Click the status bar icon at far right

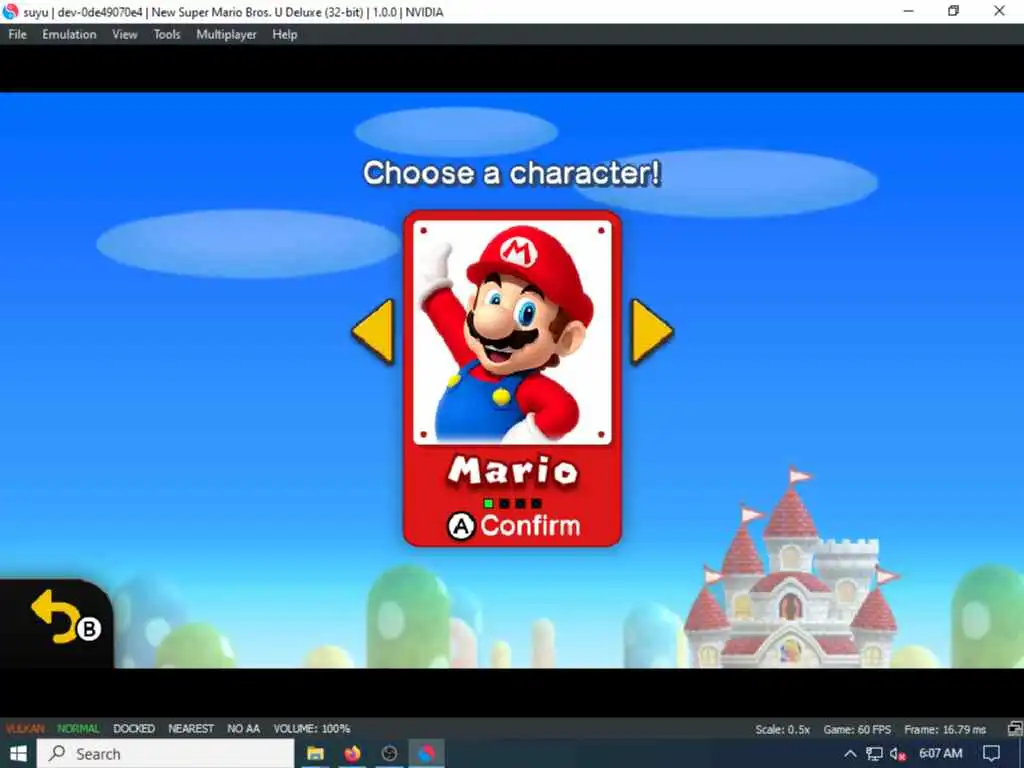(x=1015, y=729)
